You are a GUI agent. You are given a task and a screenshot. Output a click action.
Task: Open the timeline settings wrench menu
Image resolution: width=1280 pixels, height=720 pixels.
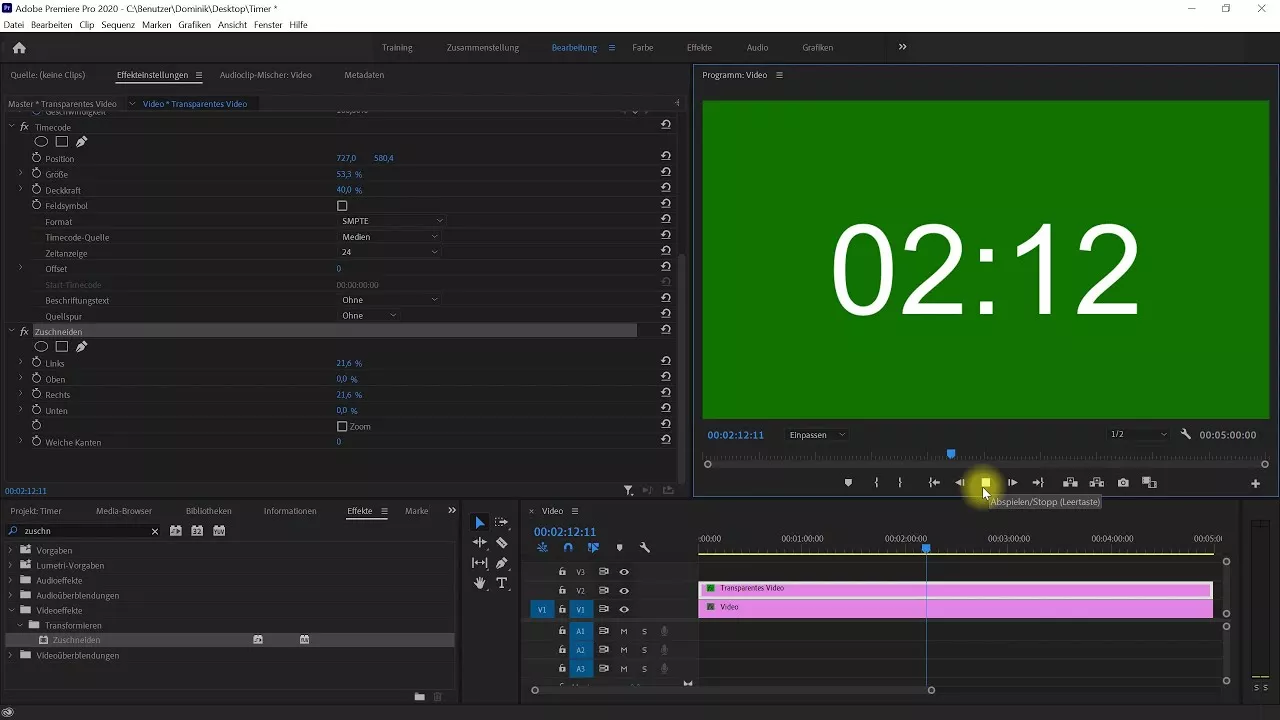click(646, 547)
